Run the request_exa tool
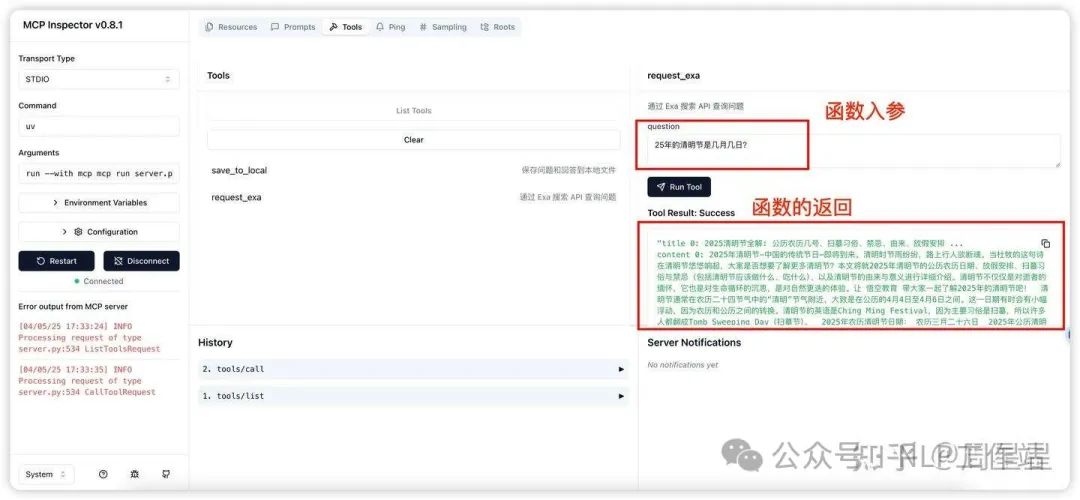Image resolution: width=1080 pixels, height=500 pixels. tap(678, 187)
